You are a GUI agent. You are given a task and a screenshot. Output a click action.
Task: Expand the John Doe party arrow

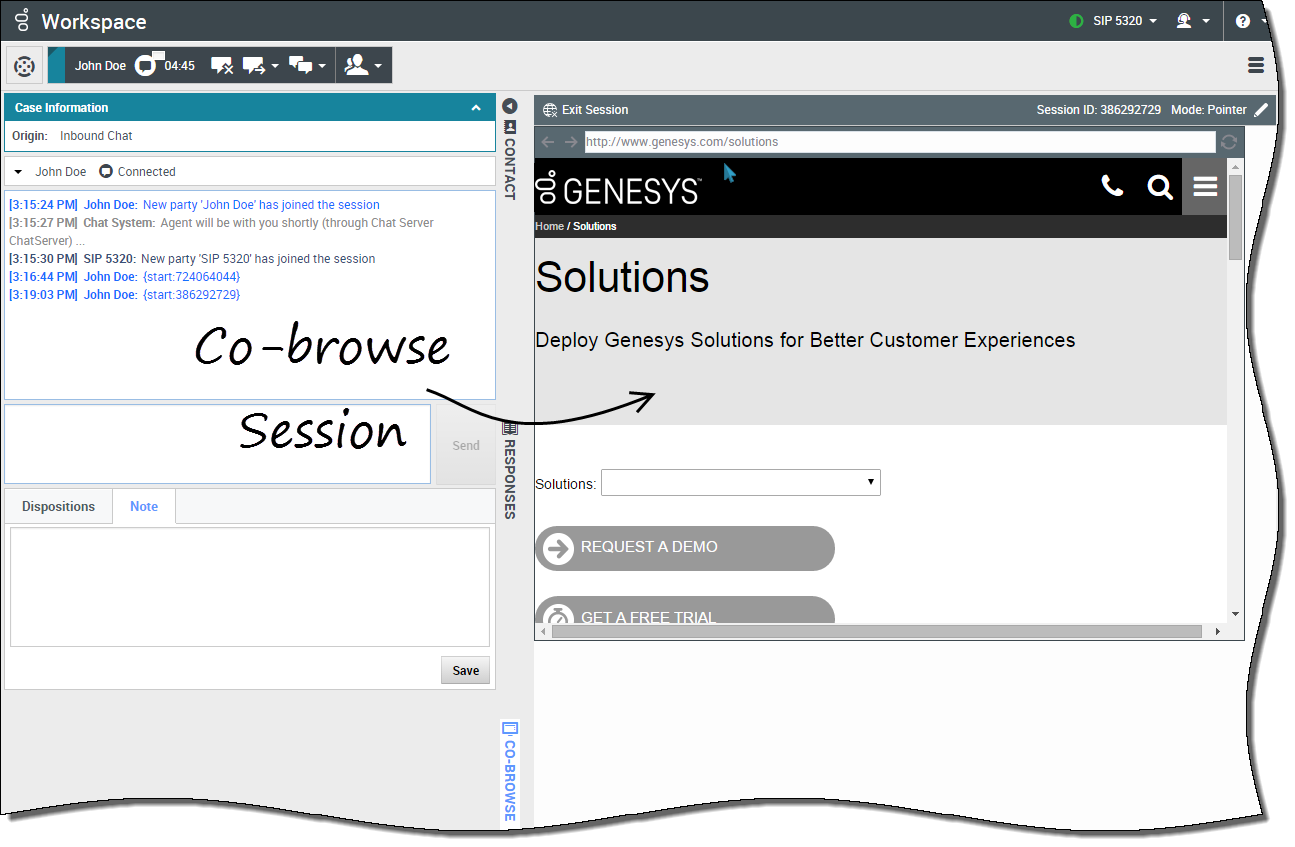coord(18,172)
